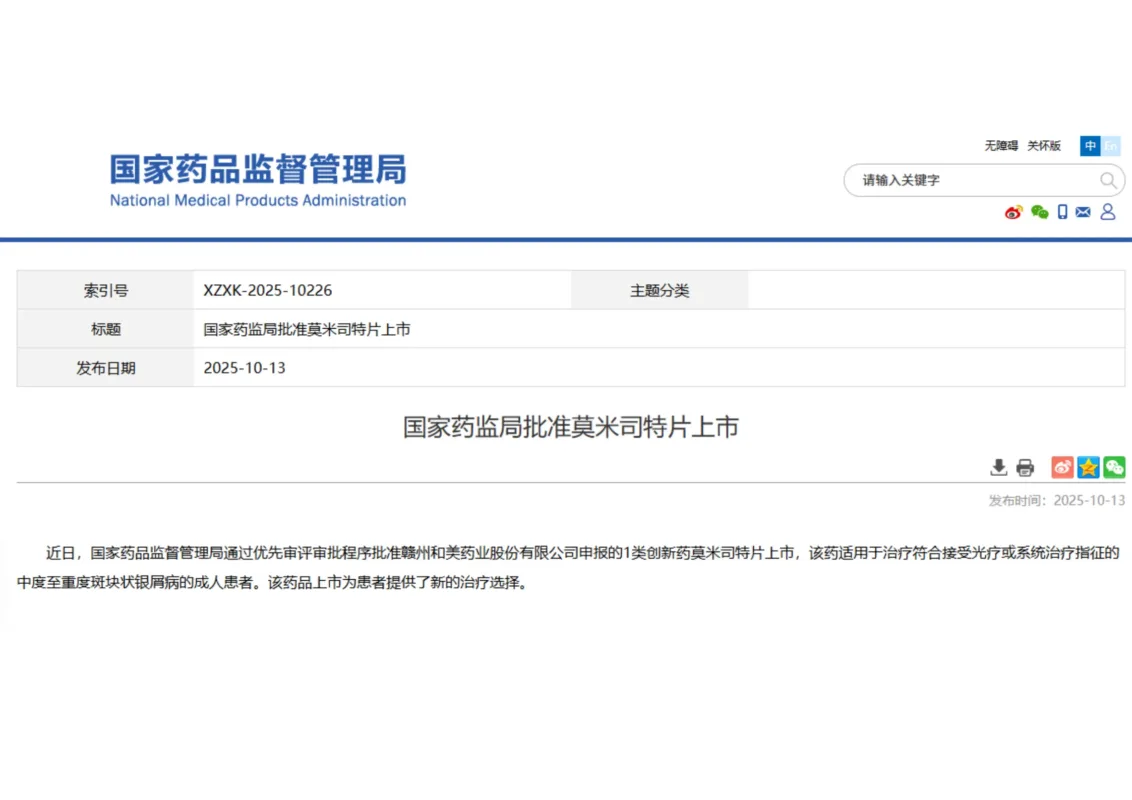
Task: Share article to WeChat via green button
Action: (1114, 467)
